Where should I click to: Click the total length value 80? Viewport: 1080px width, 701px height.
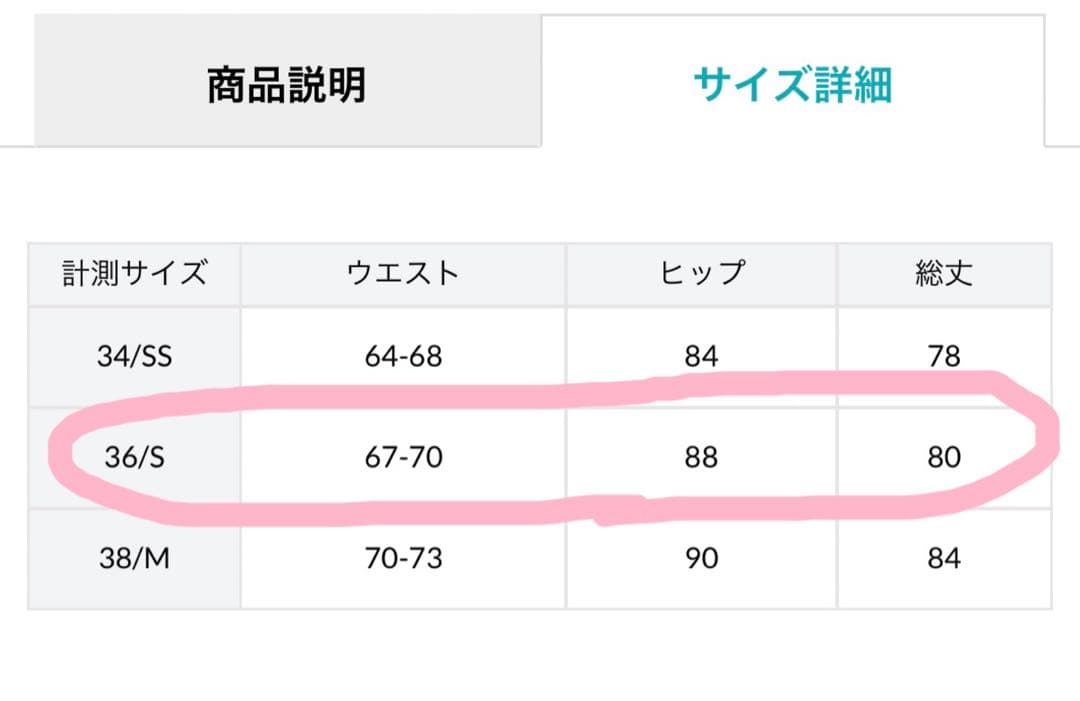944,457
